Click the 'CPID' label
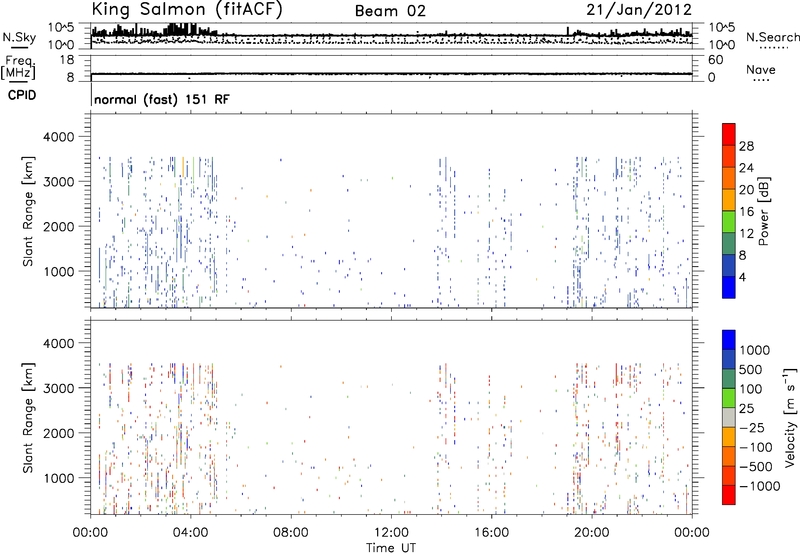Screen dimensions: 800x554 tap(22, 95)
